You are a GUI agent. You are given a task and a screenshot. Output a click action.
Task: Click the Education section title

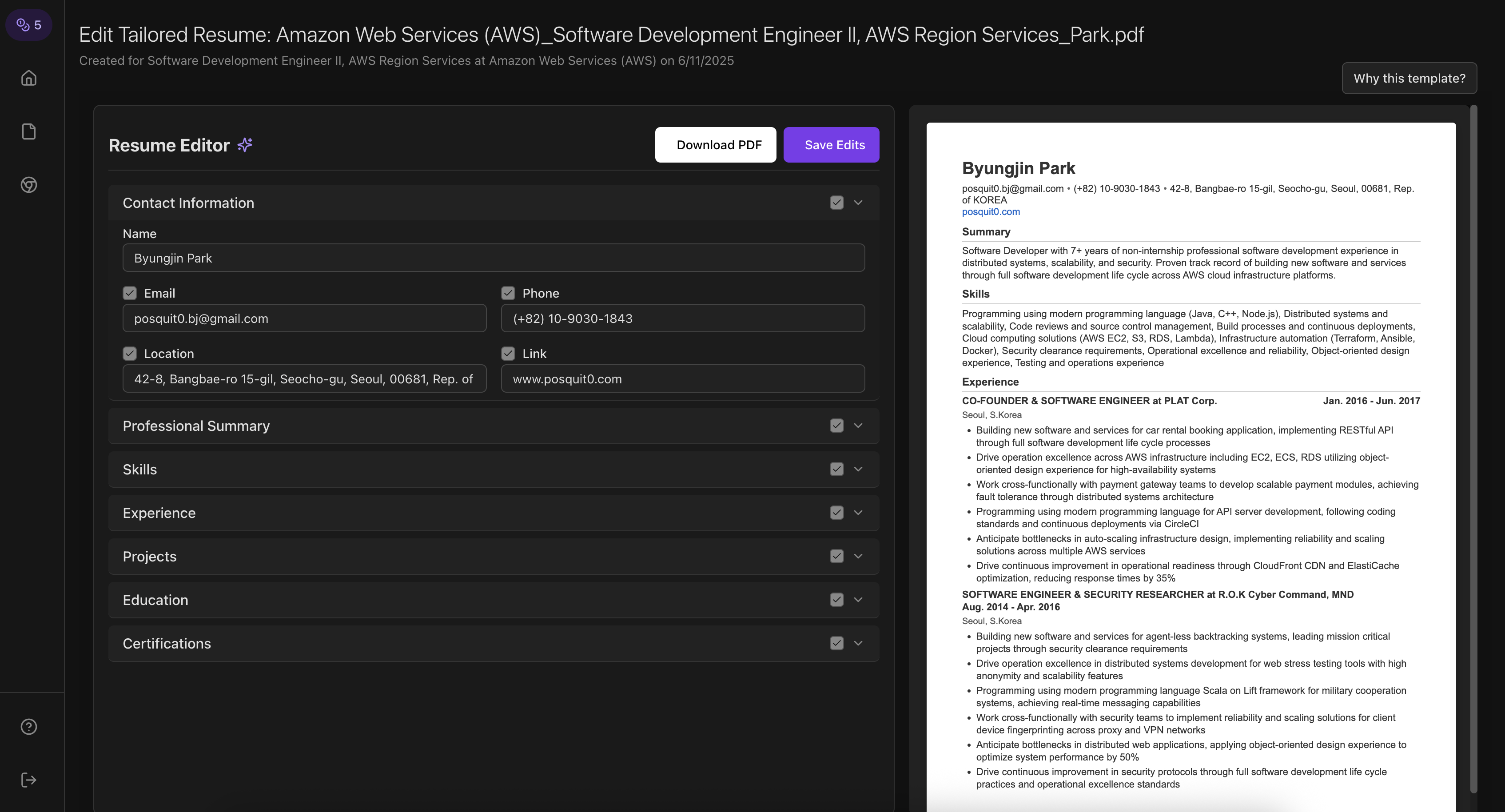pyautogui.click(x=155, y=600)
